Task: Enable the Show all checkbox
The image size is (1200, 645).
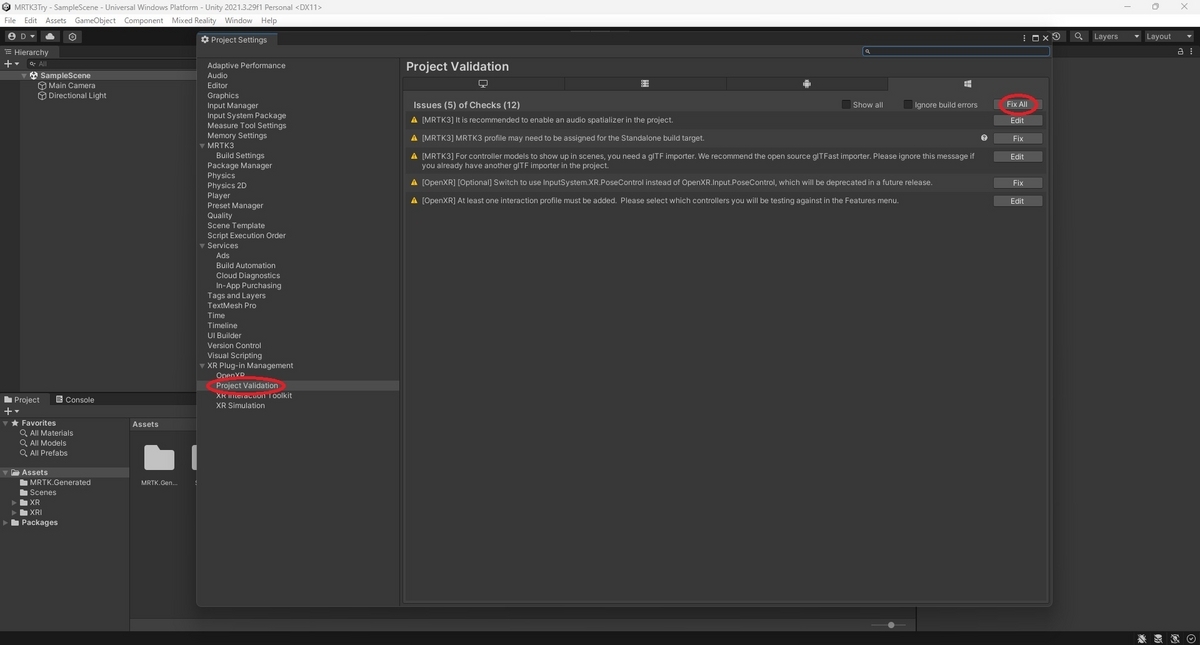Action: tap(846, 104)
